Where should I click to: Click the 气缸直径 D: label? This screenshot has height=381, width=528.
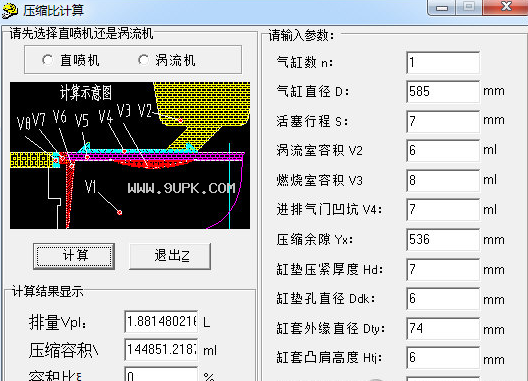[313, 92]
